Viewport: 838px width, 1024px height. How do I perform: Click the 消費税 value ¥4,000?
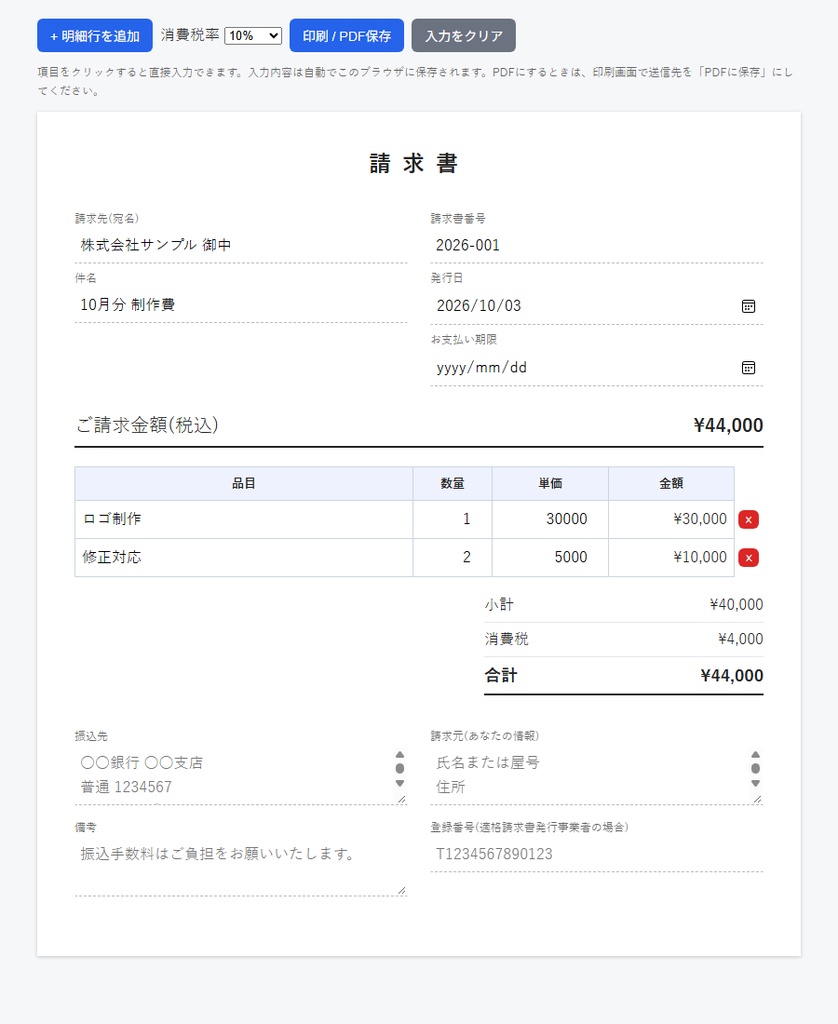coord(740,639)
